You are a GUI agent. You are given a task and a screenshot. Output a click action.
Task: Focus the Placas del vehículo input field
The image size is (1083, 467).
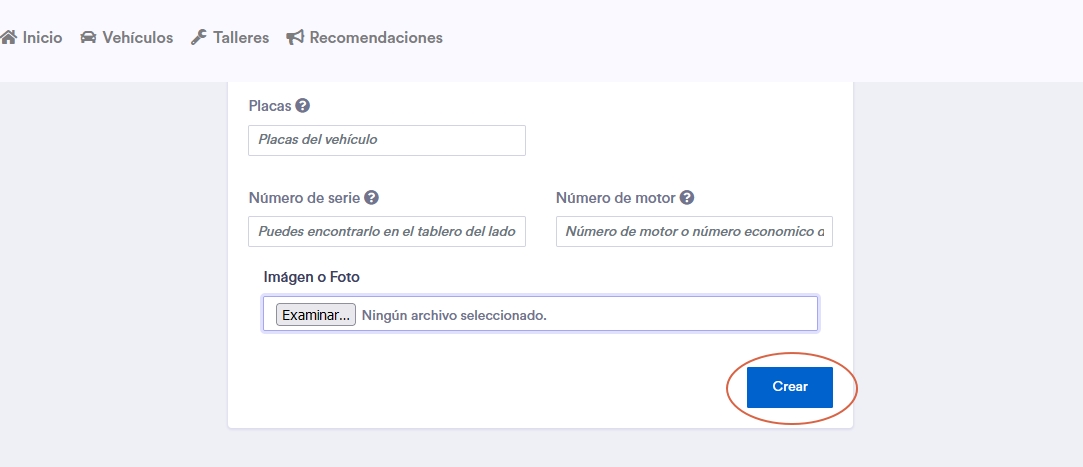click(386, 140)
